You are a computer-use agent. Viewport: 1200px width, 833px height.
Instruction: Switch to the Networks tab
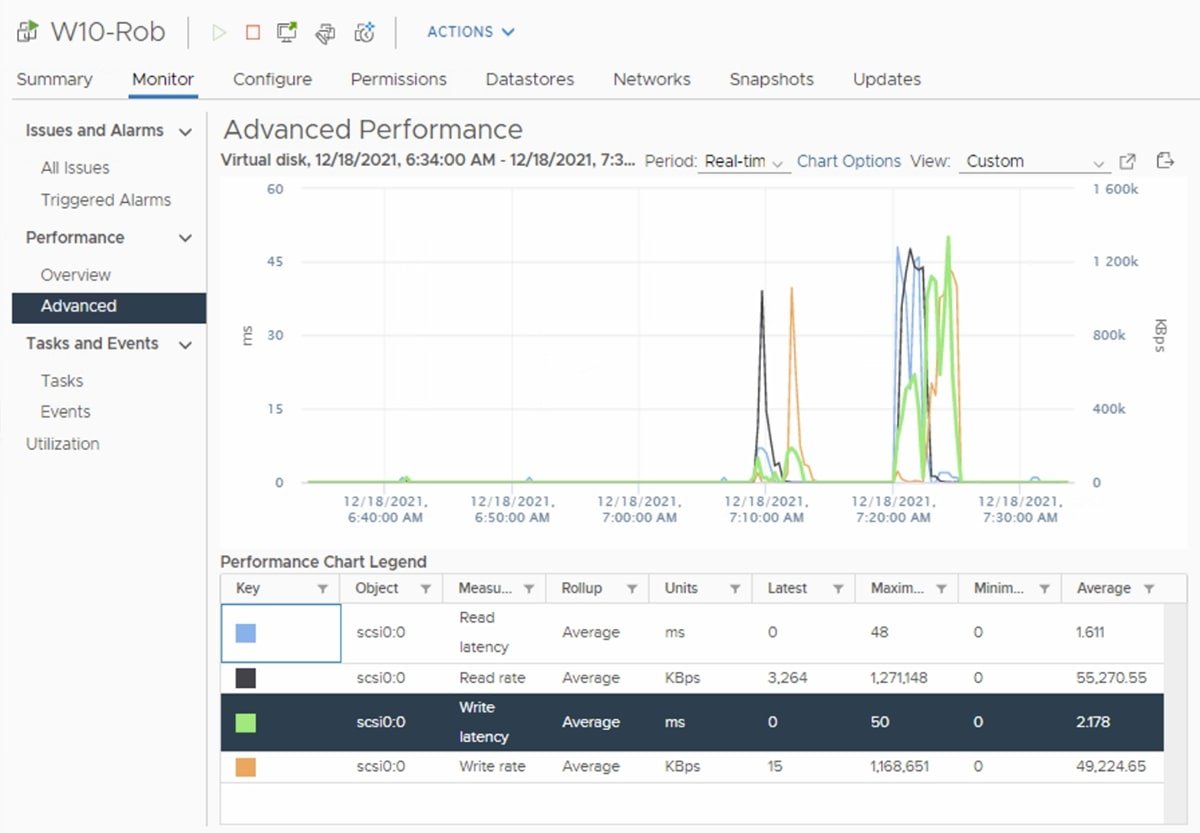click(651, 79)
